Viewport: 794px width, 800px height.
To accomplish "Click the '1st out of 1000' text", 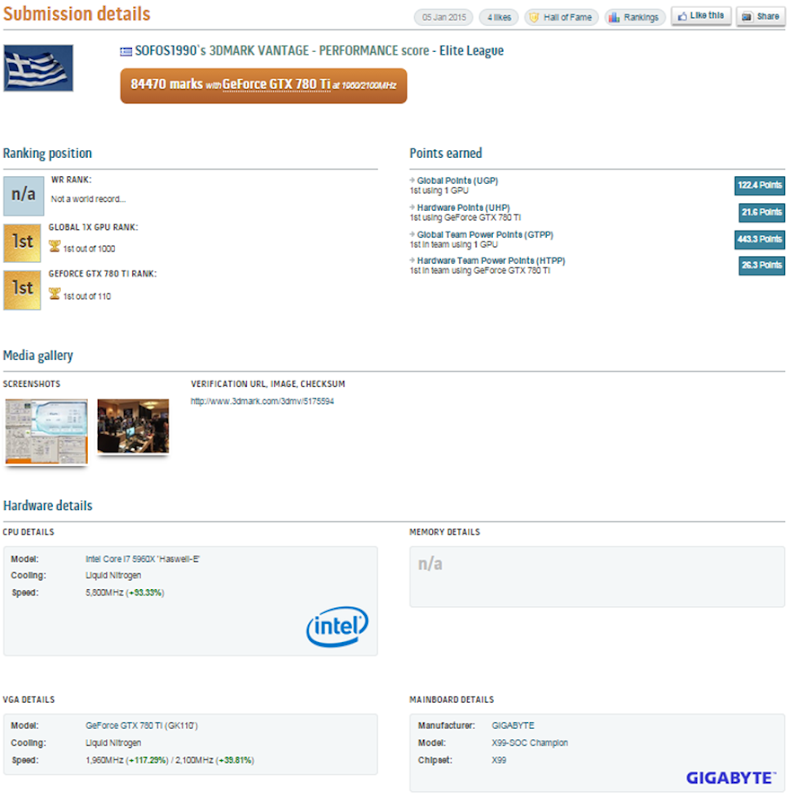I will pyautogui.click(x=89, y=248).
